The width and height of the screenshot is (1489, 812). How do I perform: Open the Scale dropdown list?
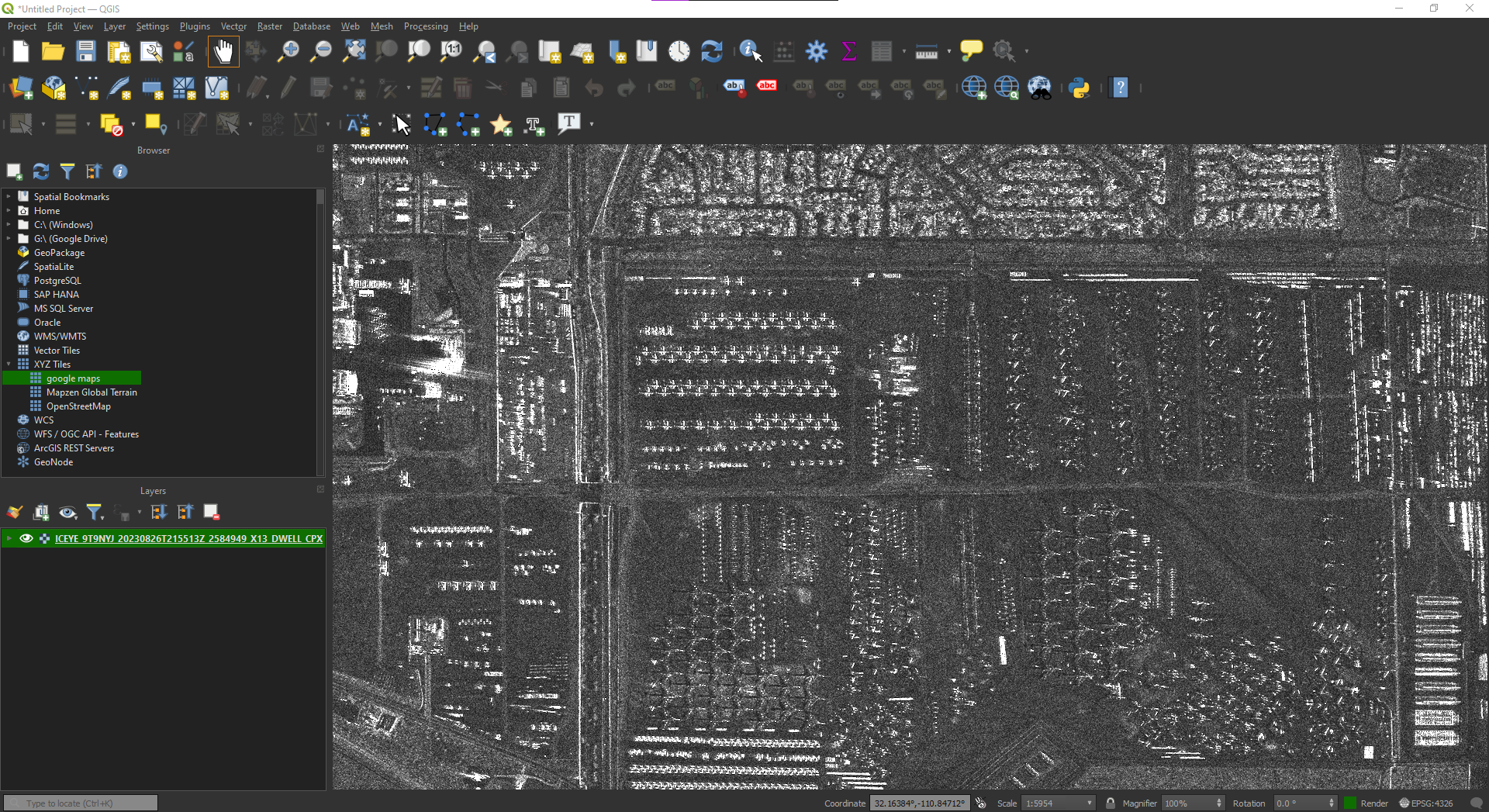[x=1089, y=803]
